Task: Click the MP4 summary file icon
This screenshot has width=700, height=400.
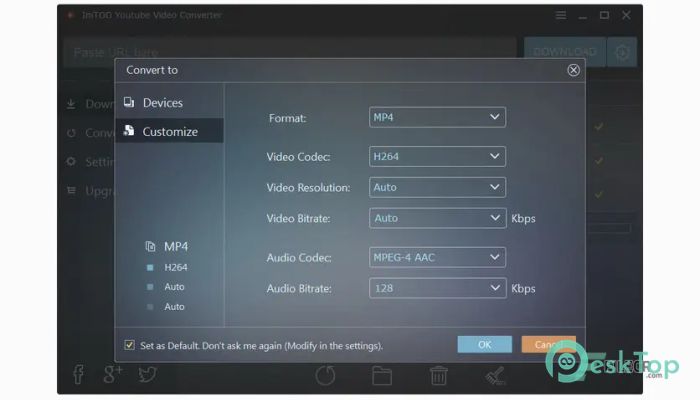Action: tap(150, 246)
